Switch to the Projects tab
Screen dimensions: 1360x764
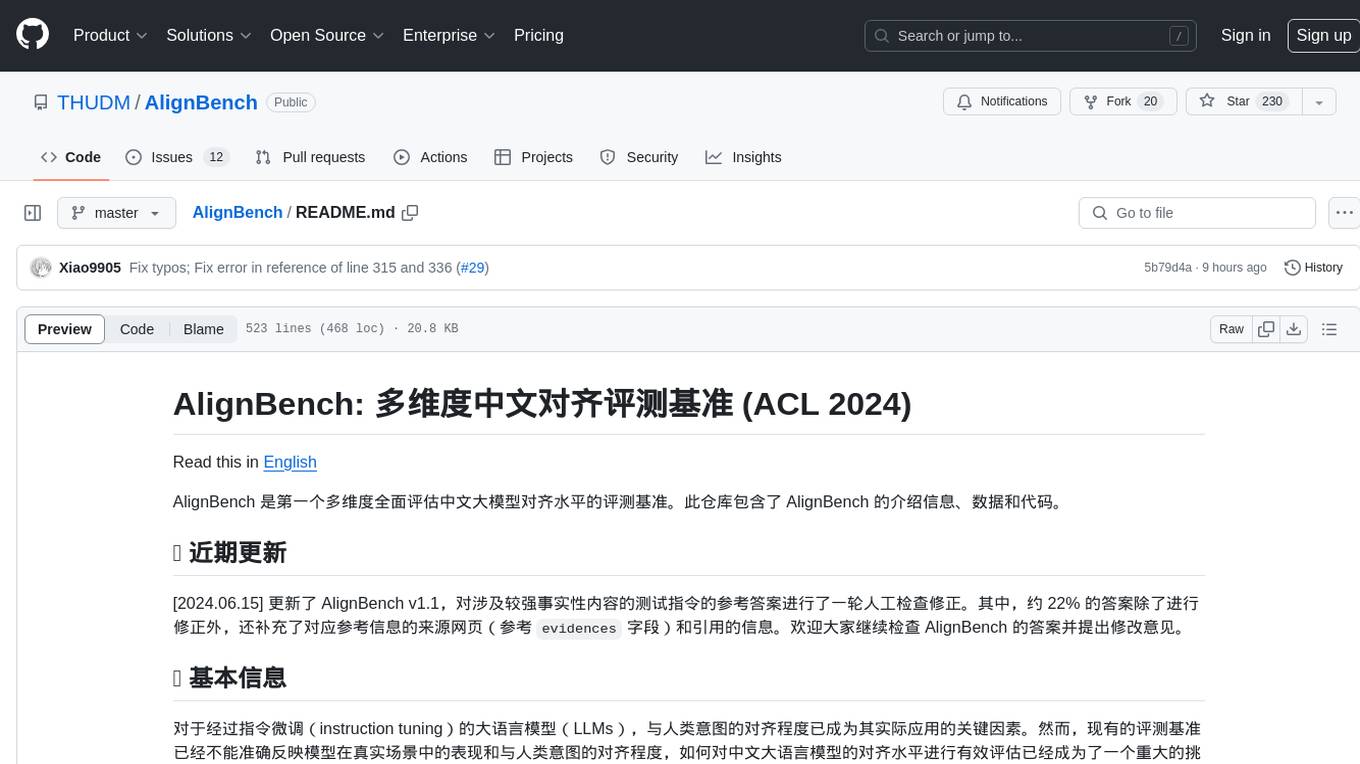[x=533, y=157]
